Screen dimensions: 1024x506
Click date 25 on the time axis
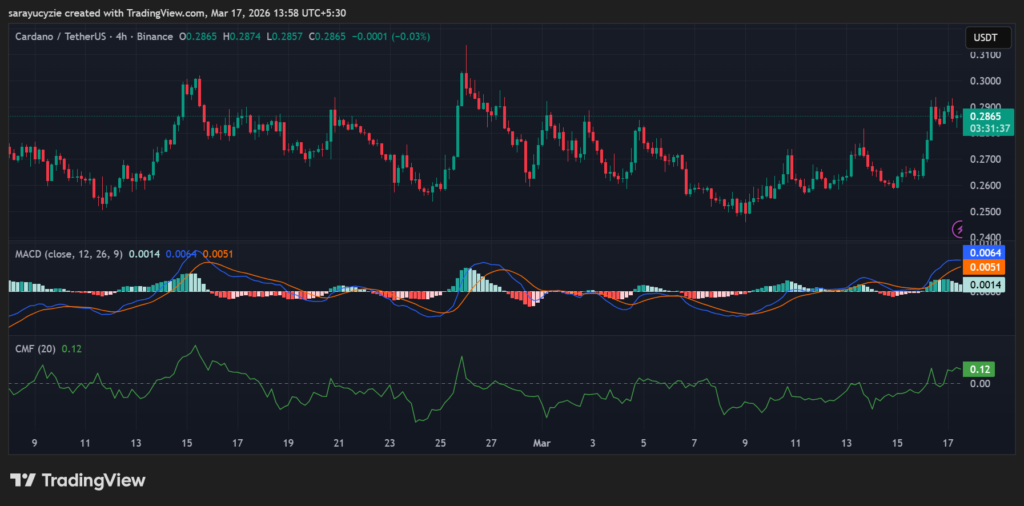click(x=441, y=441)
